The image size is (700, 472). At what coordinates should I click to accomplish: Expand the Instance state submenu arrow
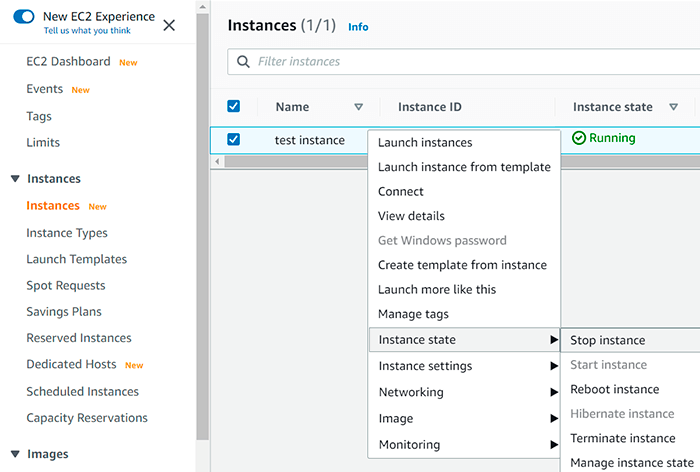tap(554, 340)
